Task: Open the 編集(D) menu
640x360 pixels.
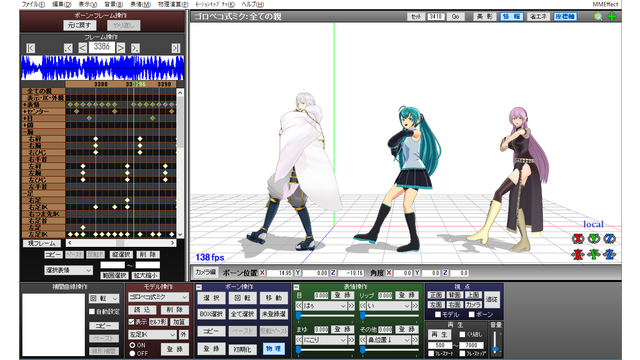Action: (62, 4)
